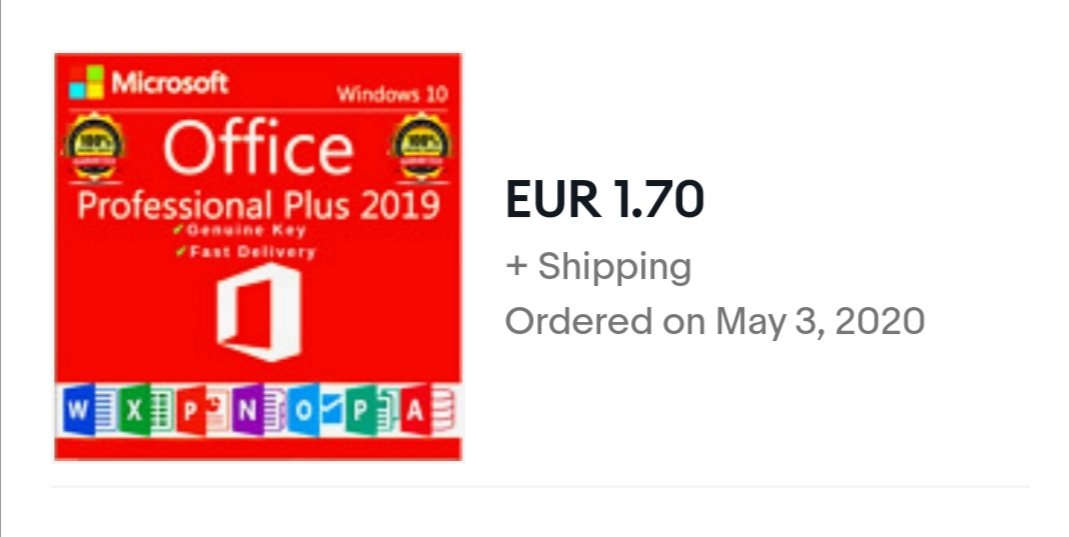Click the right gold 100% guarantee badge

tap(421, 147)
